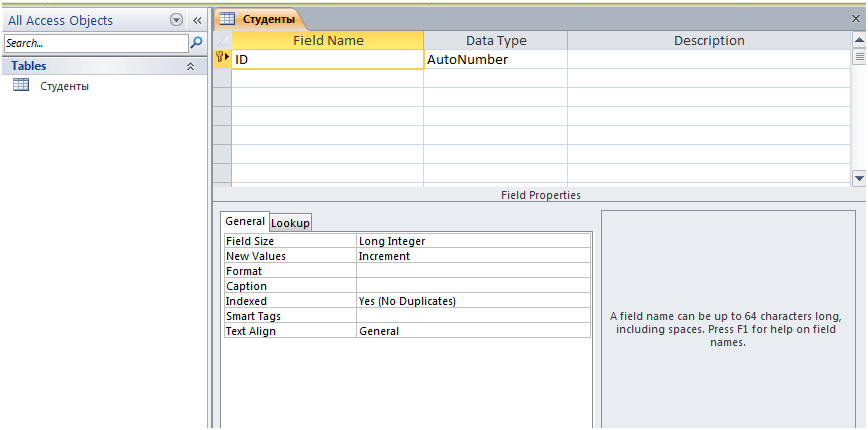This screenshot has width=868, height=430.
Task: Click the Caption property value box
Action: (x=473, y=286)
